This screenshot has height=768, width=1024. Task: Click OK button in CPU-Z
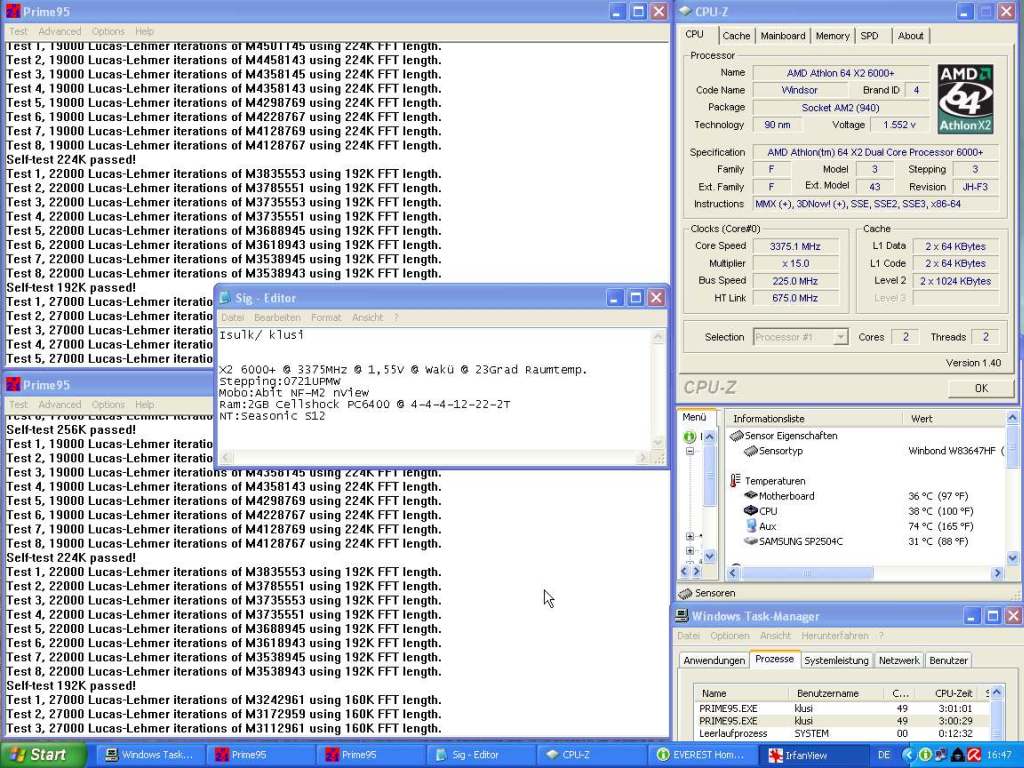tap(981, 388)
